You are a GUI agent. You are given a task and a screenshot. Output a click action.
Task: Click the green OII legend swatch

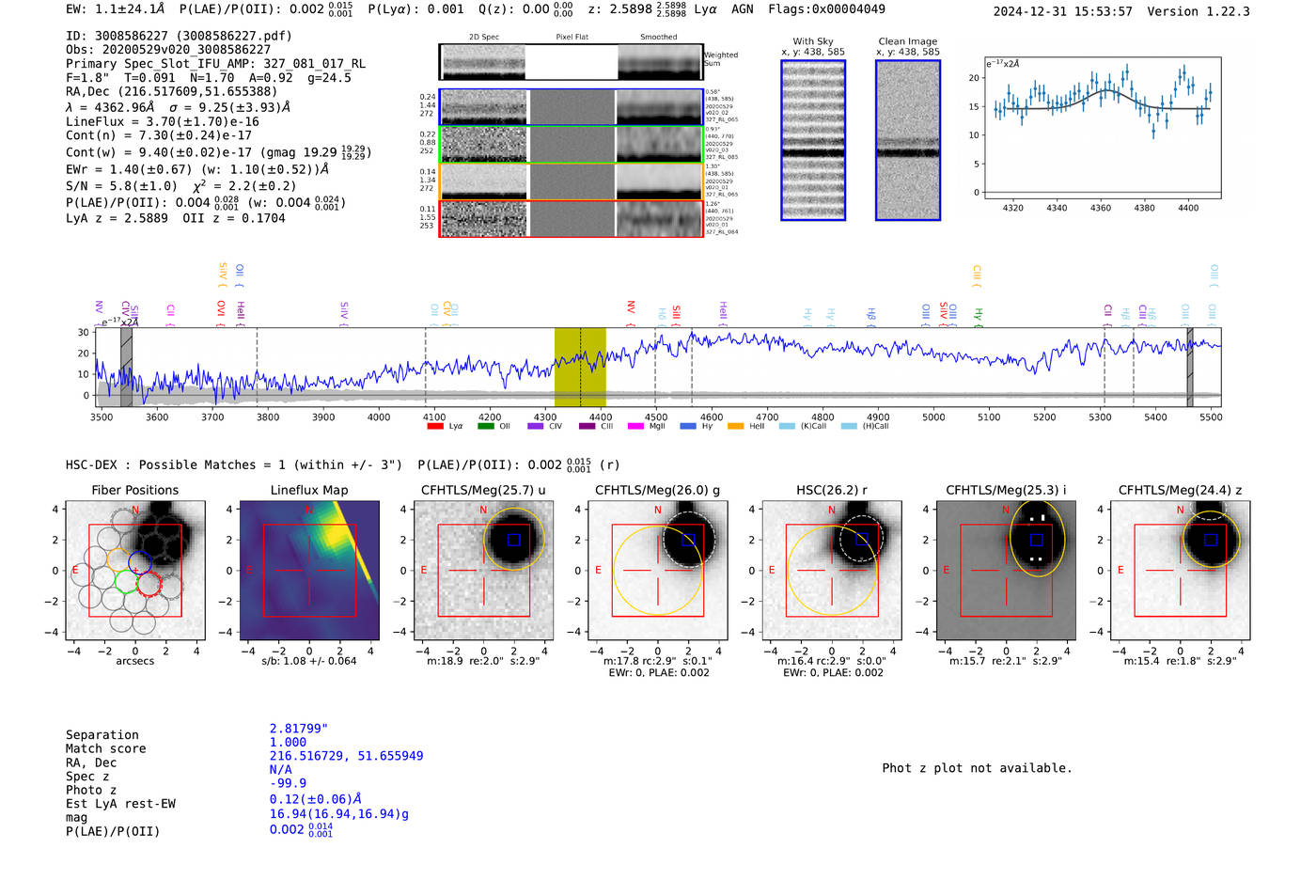coord(485,426)
